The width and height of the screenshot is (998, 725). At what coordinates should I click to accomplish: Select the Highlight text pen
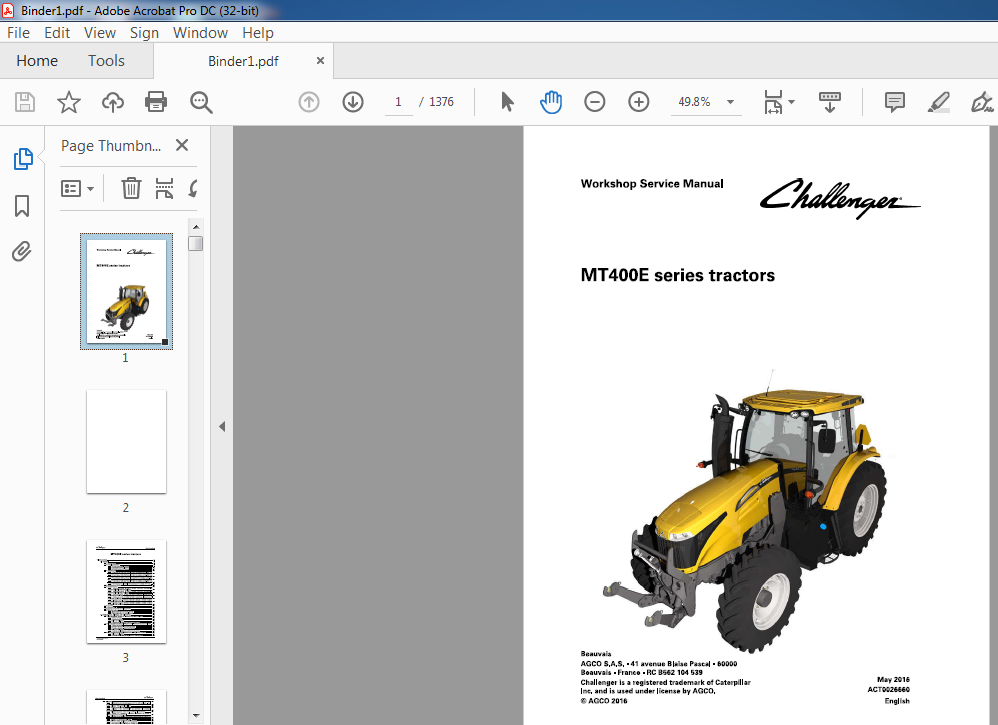point(939,102)
